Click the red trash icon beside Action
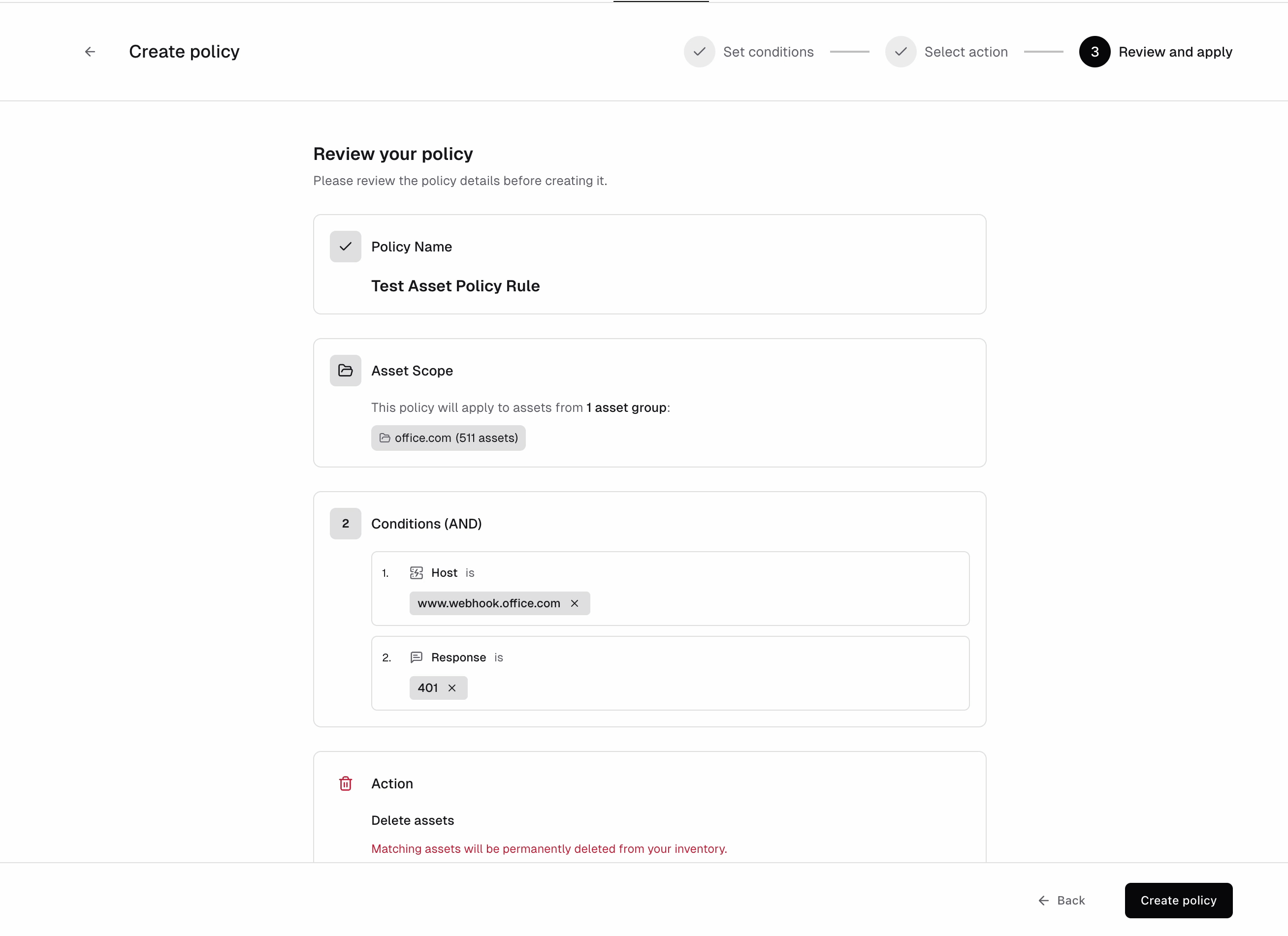 (346, 783)
